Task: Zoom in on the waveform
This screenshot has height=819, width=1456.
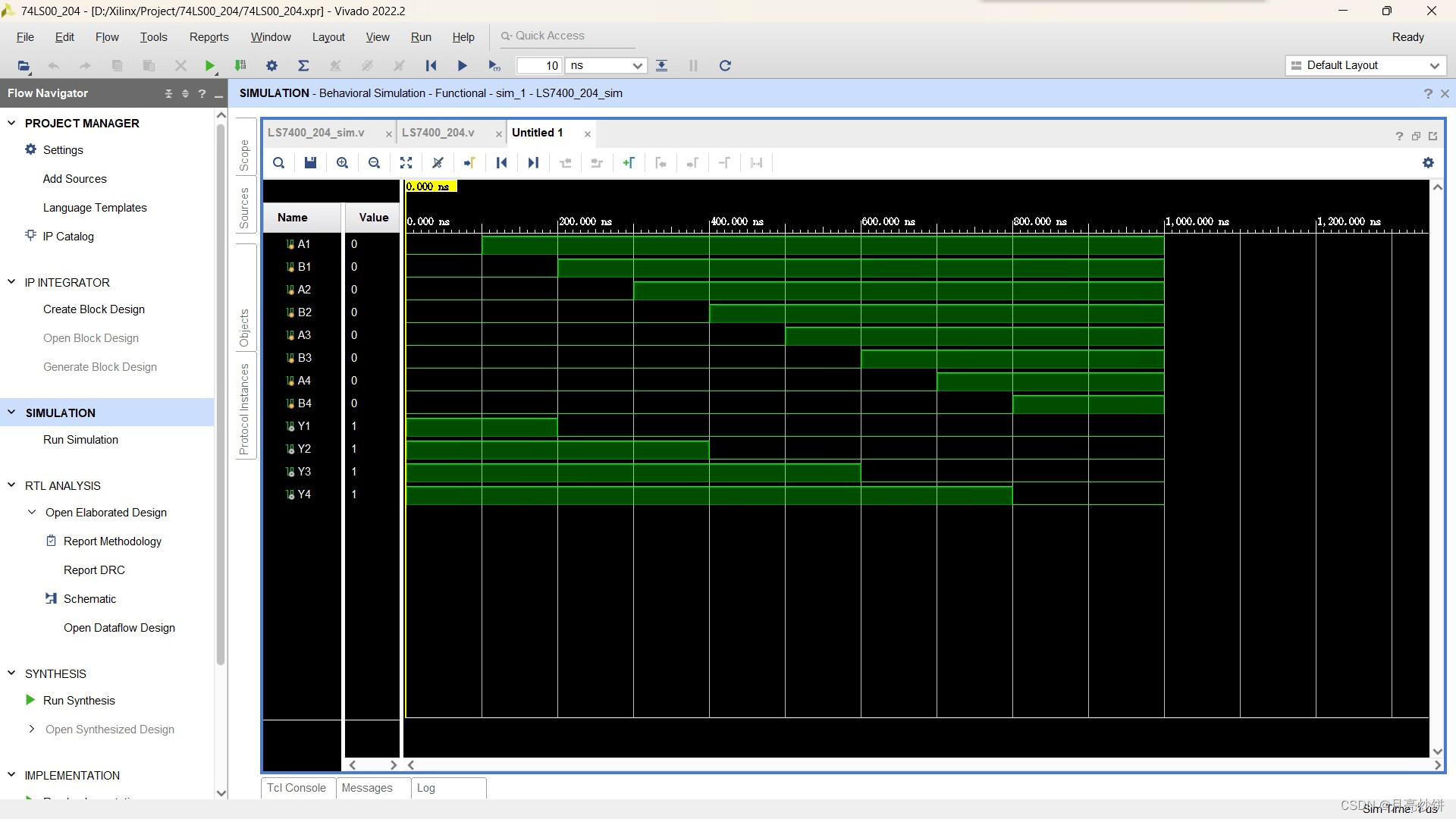Action: 342,162
